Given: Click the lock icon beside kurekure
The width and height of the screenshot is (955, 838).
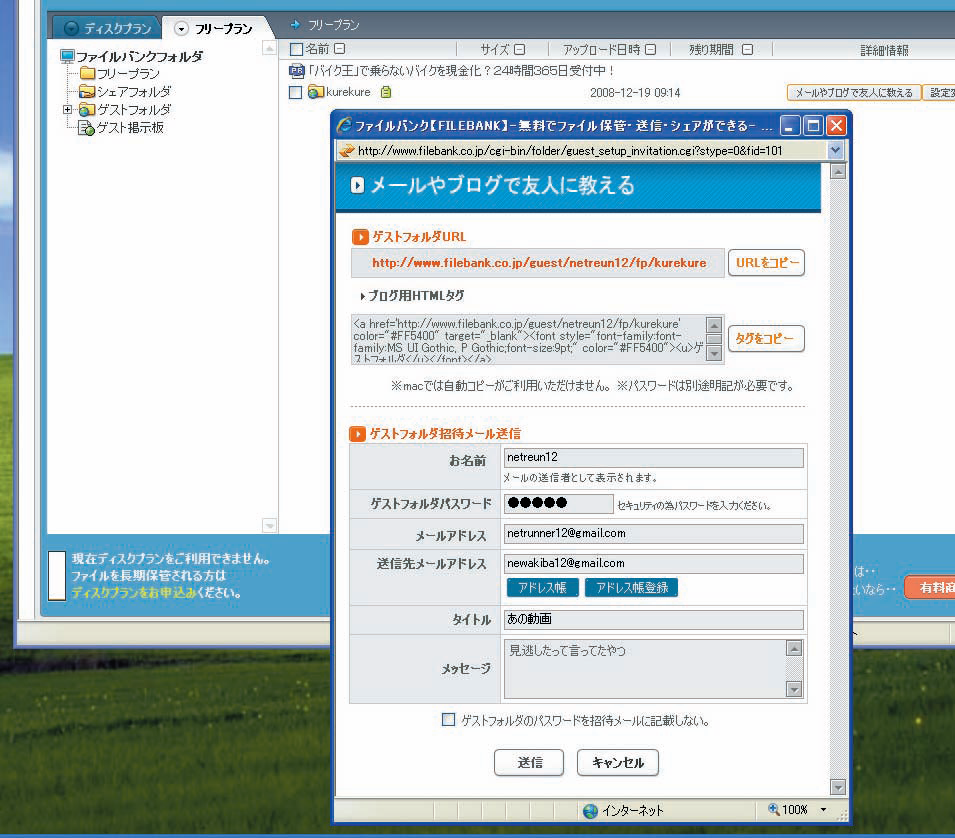Looking at the screenshot, I should click(386, 92).
